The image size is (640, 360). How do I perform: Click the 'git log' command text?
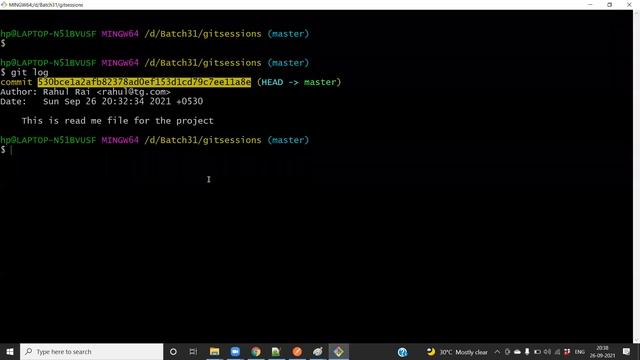[x=29, y=73]
